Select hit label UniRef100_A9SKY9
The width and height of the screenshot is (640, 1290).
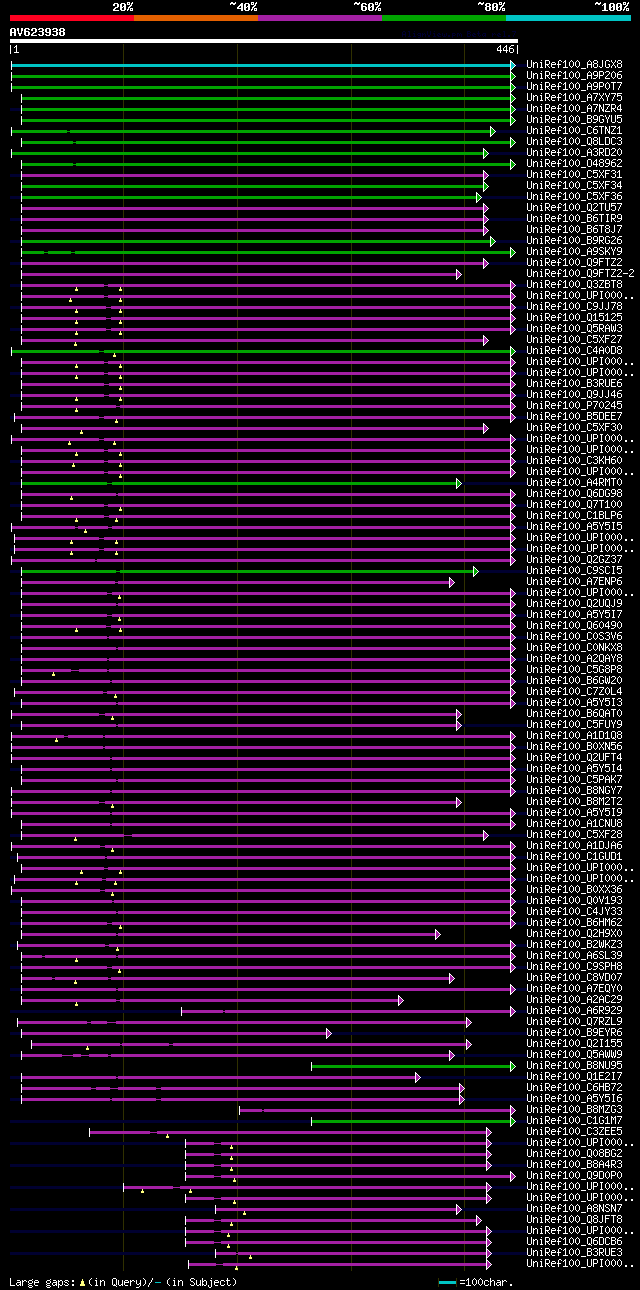pos(574,251)
